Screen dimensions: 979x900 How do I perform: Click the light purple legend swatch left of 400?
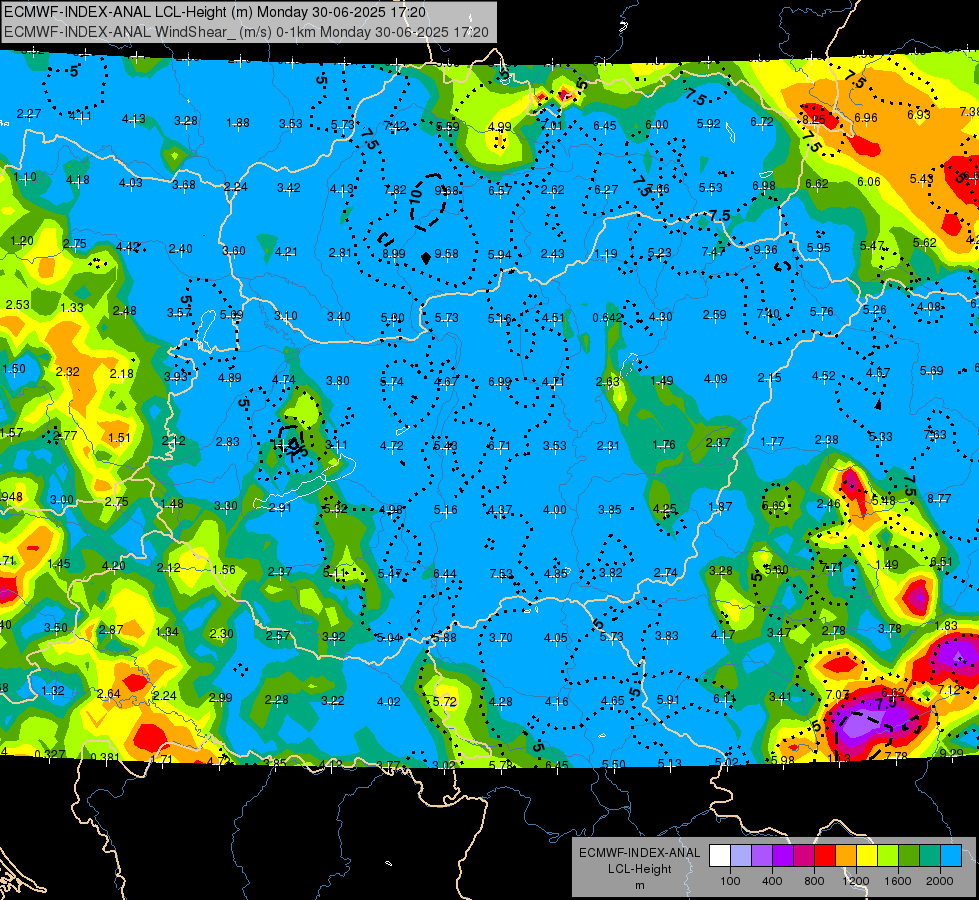click(x=762, y=856)
